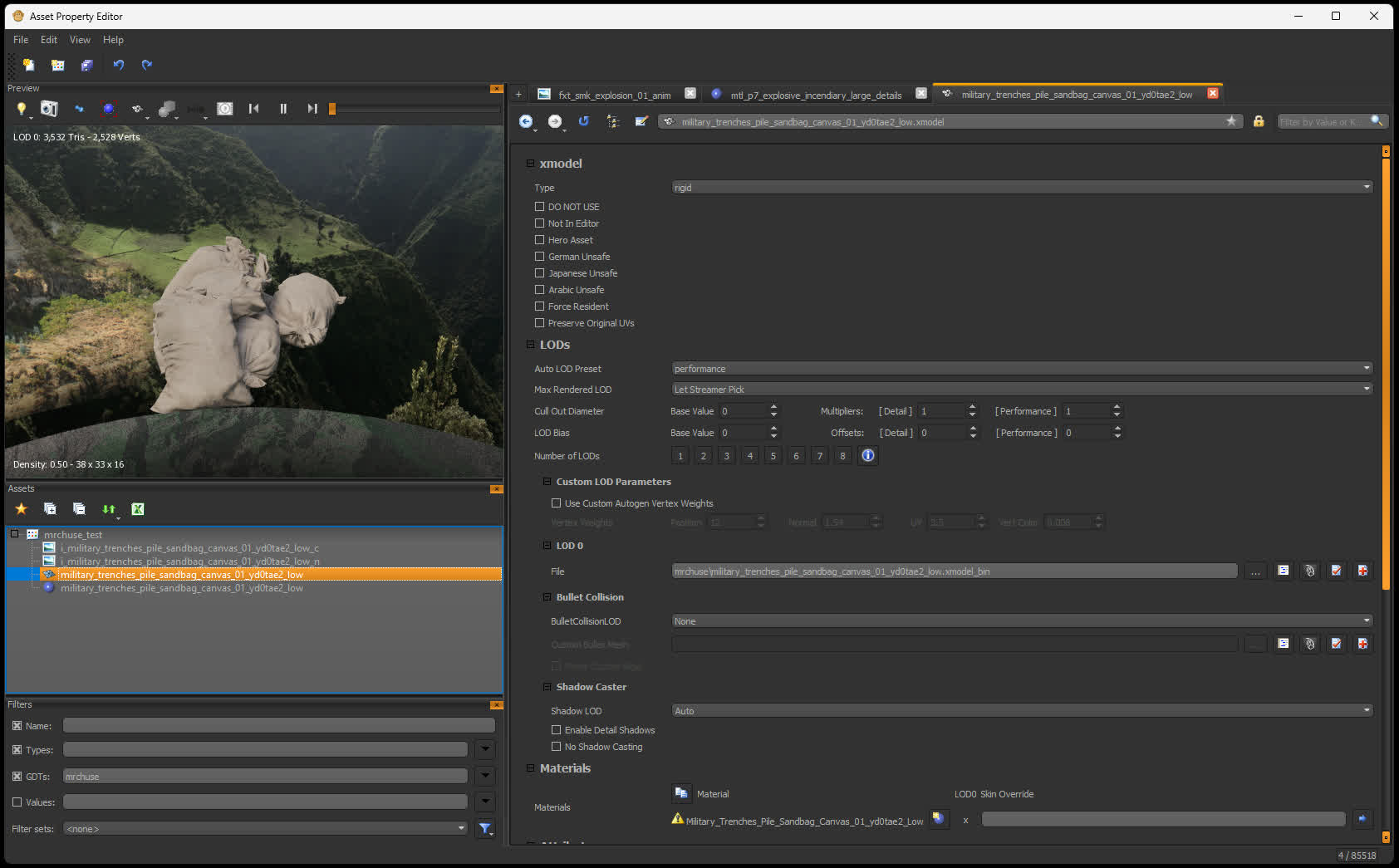
Task: Enable Preserve Original UVs
Action: coord(539,323)
